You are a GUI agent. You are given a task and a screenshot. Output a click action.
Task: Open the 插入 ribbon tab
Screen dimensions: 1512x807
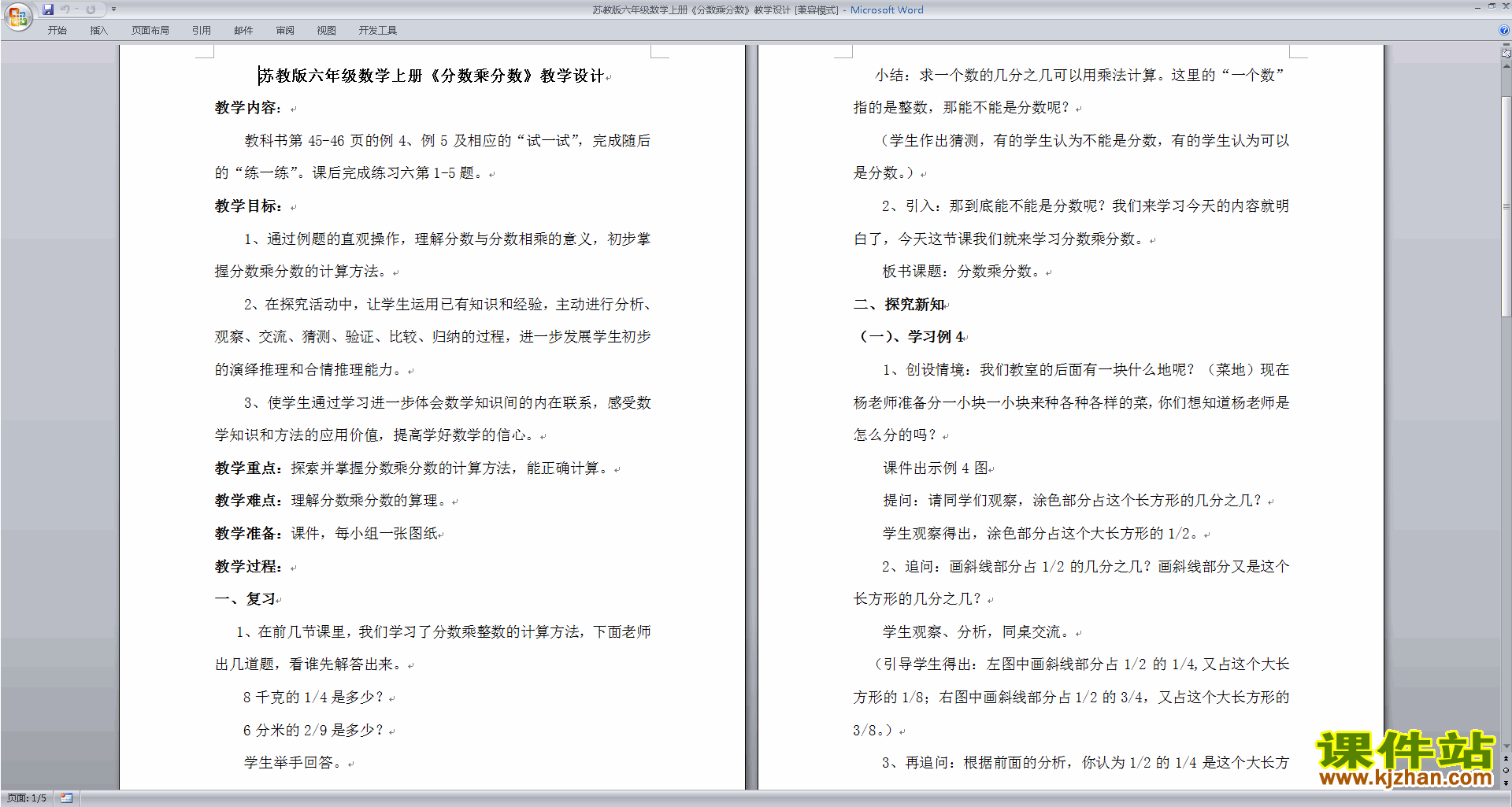tap(98, 31)
